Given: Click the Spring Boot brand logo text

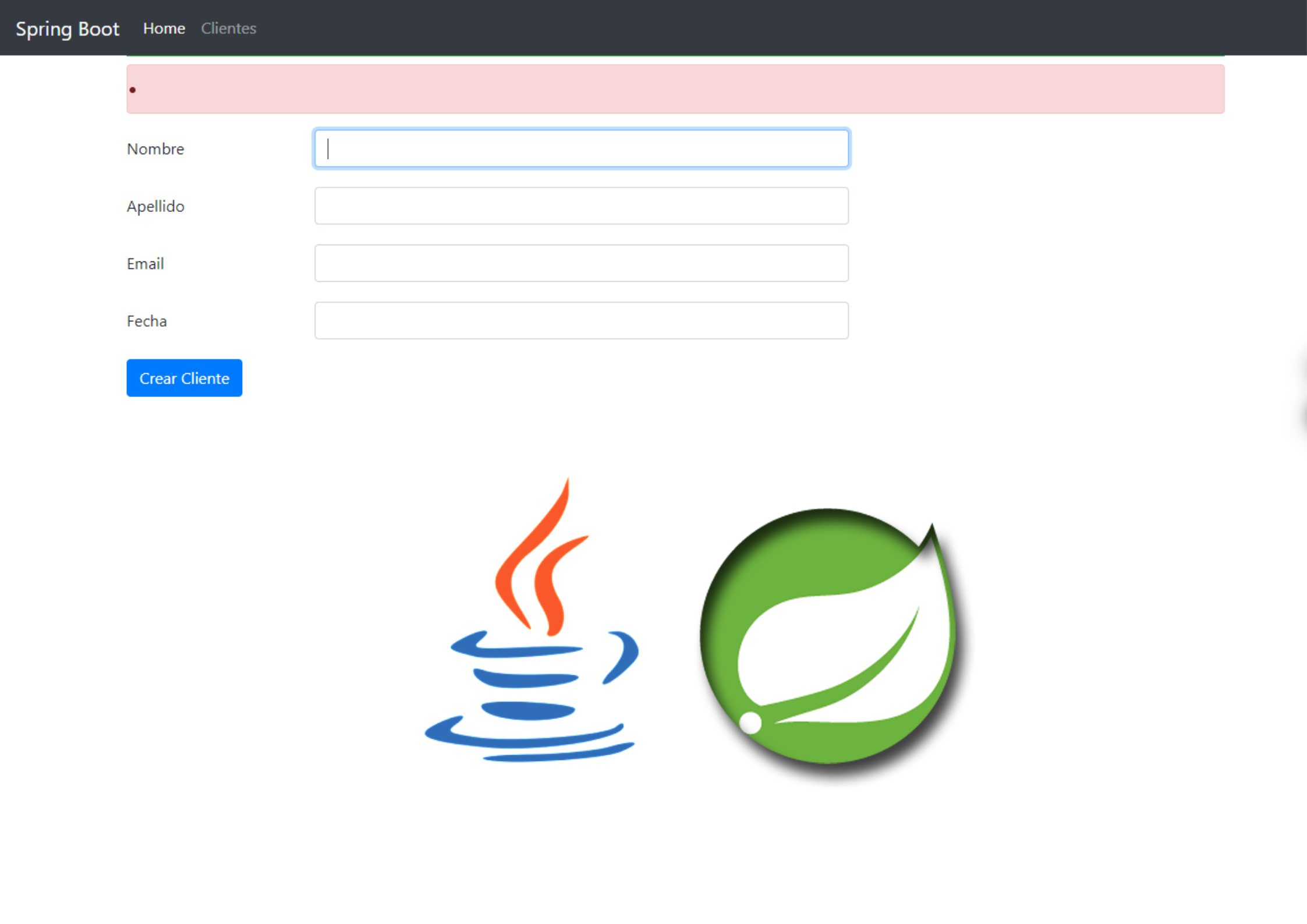Looking at the screenshot, I should (x=68, y=29).
